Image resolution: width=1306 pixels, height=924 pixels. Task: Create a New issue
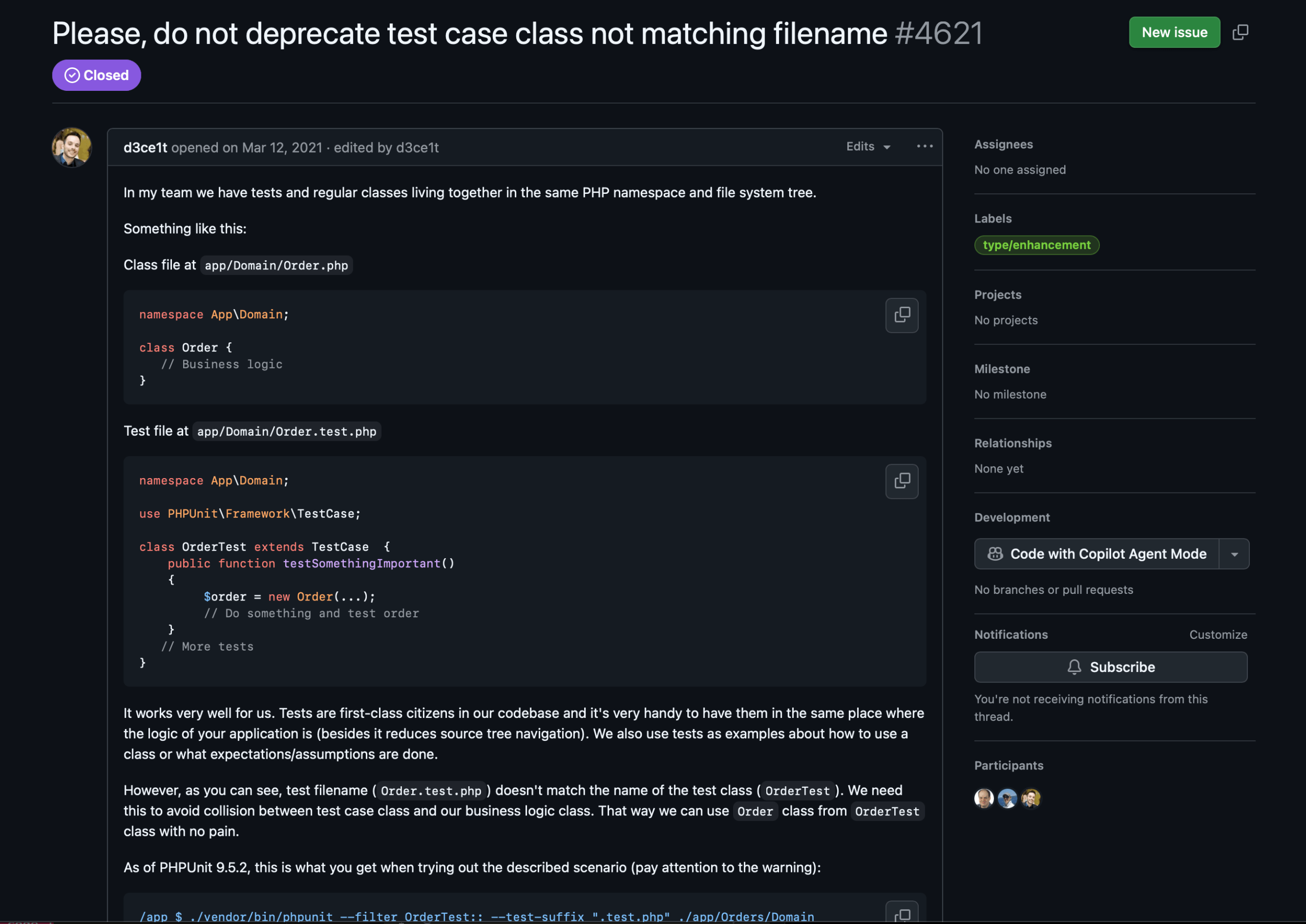[x=1174, y=33]
